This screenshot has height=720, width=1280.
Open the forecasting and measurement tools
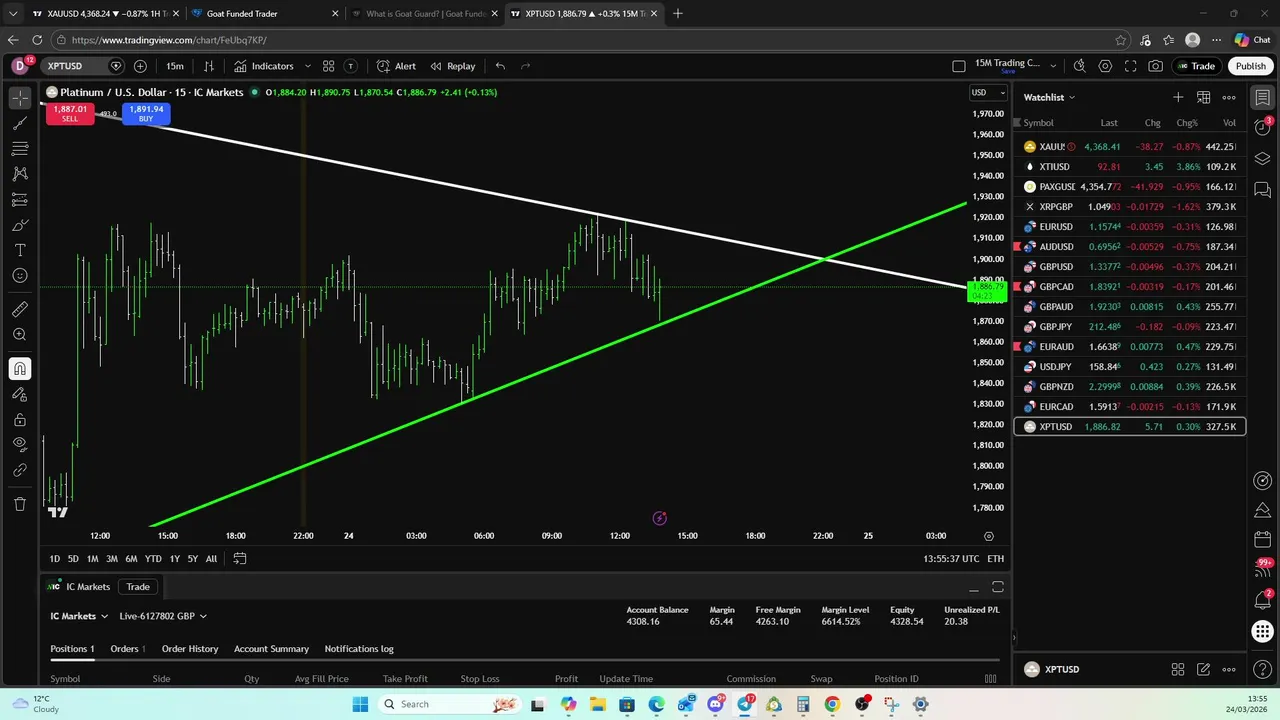[20, 200]
